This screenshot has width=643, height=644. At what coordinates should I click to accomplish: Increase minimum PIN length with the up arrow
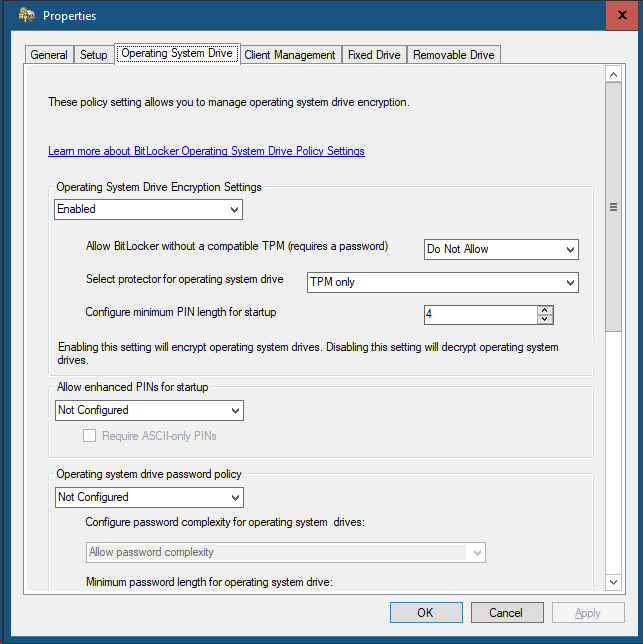point(545,310)
